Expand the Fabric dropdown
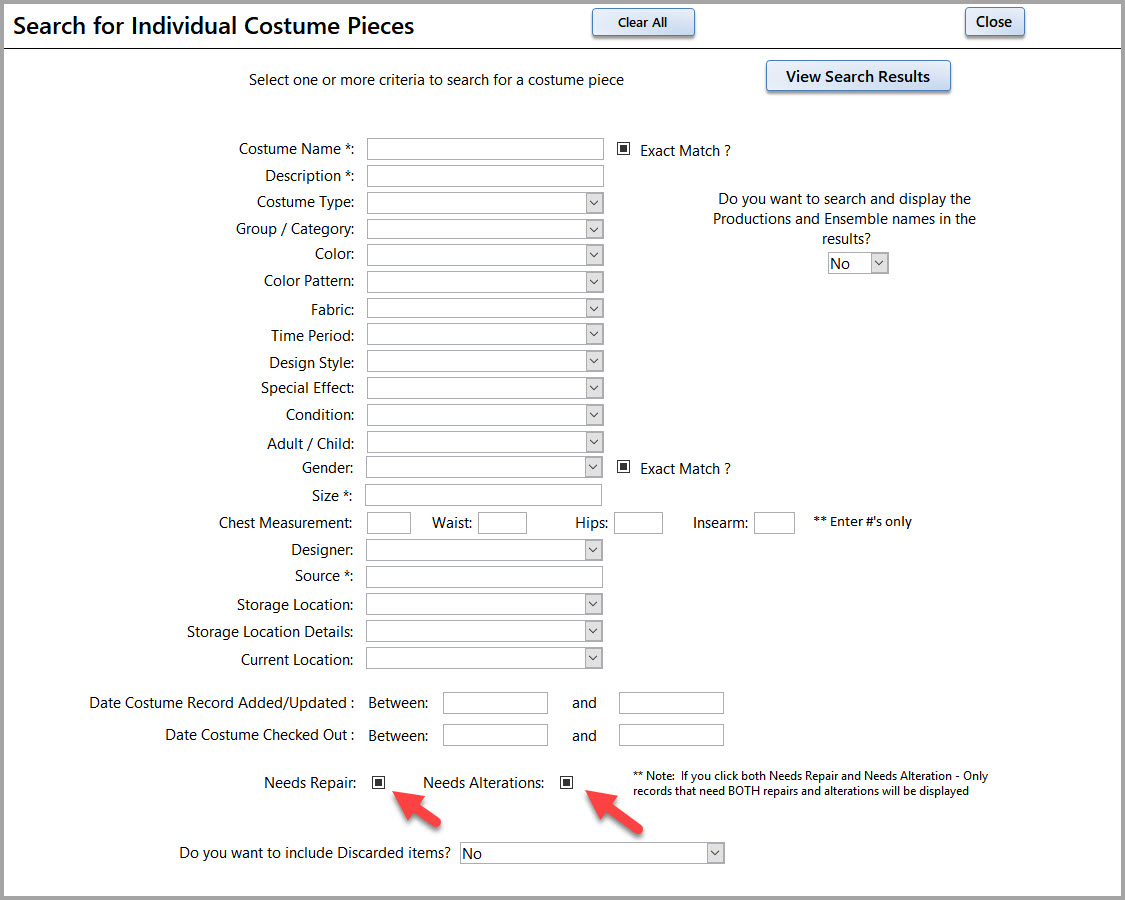 tap(594, 309)
